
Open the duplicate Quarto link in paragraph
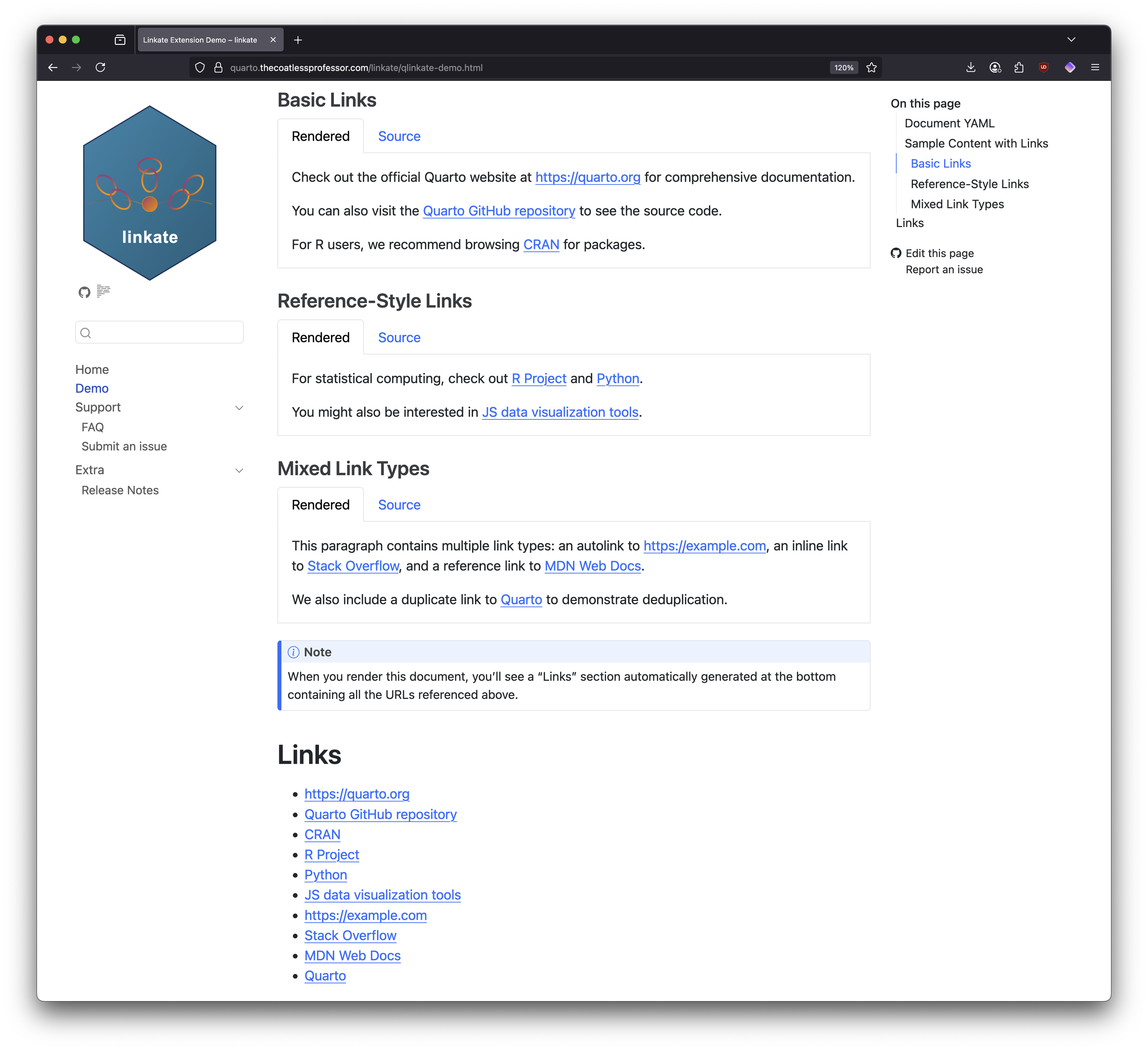click(521, 599)
